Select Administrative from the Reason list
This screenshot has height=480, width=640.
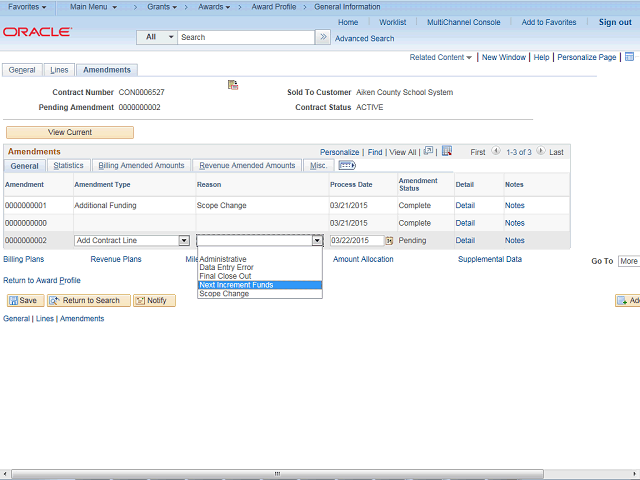pos(260,259)
